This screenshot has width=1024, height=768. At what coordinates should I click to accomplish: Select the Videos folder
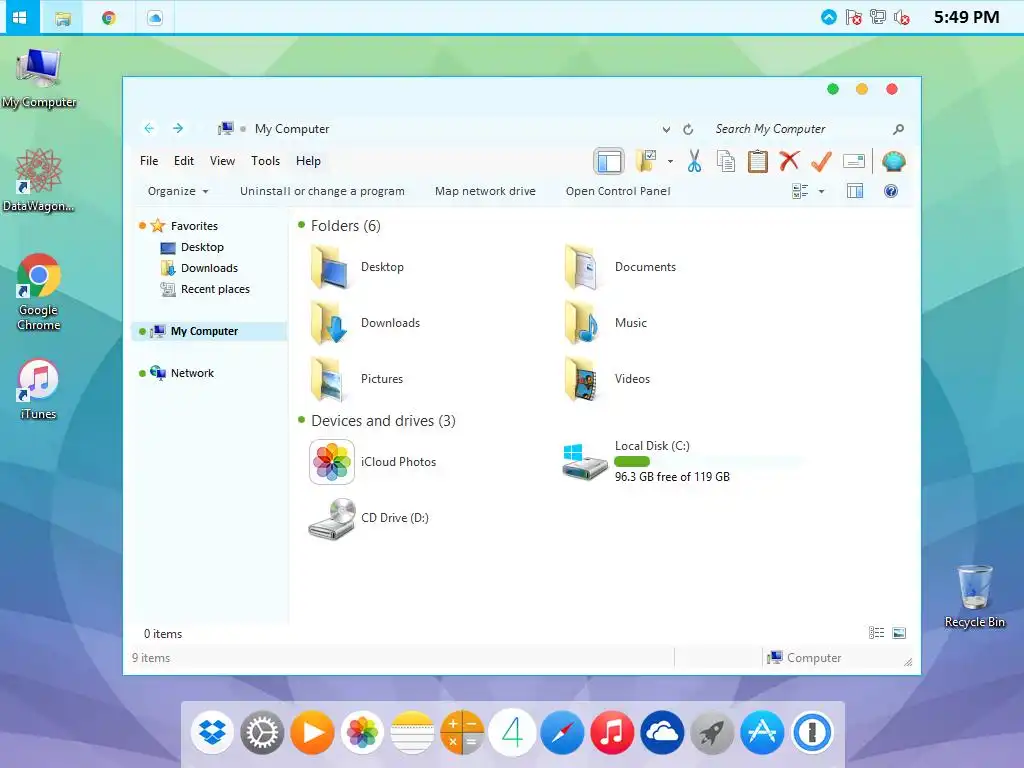[x=607, y=379]
